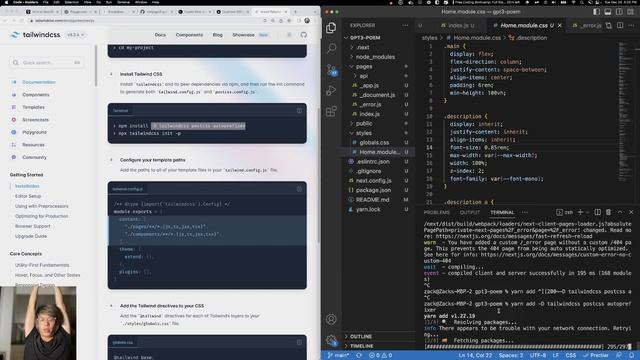Toggle VS Code primary sidebar layout
Image resolution: width=640 pixels, height=360 pixels.
coord(596,12)
